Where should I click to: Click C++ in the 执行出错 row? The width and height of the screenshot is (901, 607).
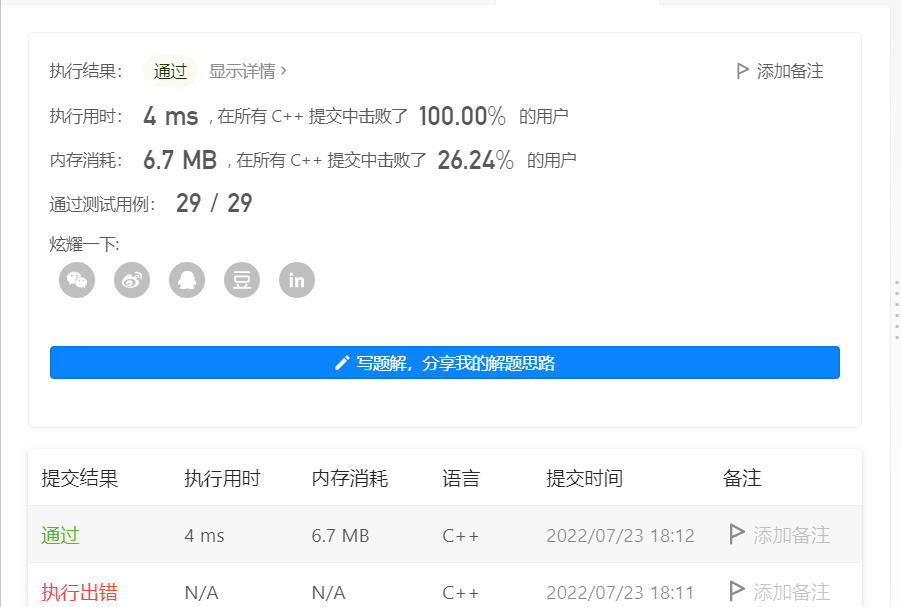460,593
